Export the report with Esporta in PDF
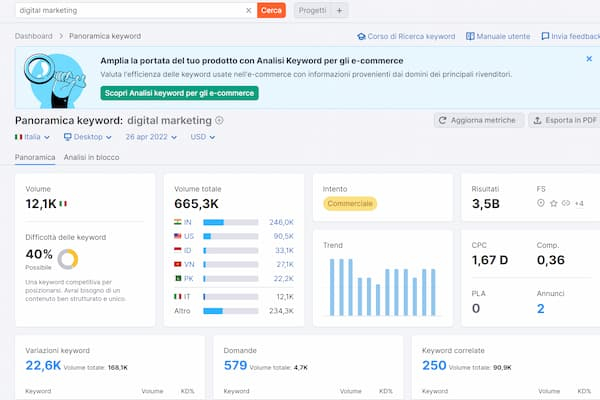The height and width of the screenshot is (400, 600). [565, 120]
